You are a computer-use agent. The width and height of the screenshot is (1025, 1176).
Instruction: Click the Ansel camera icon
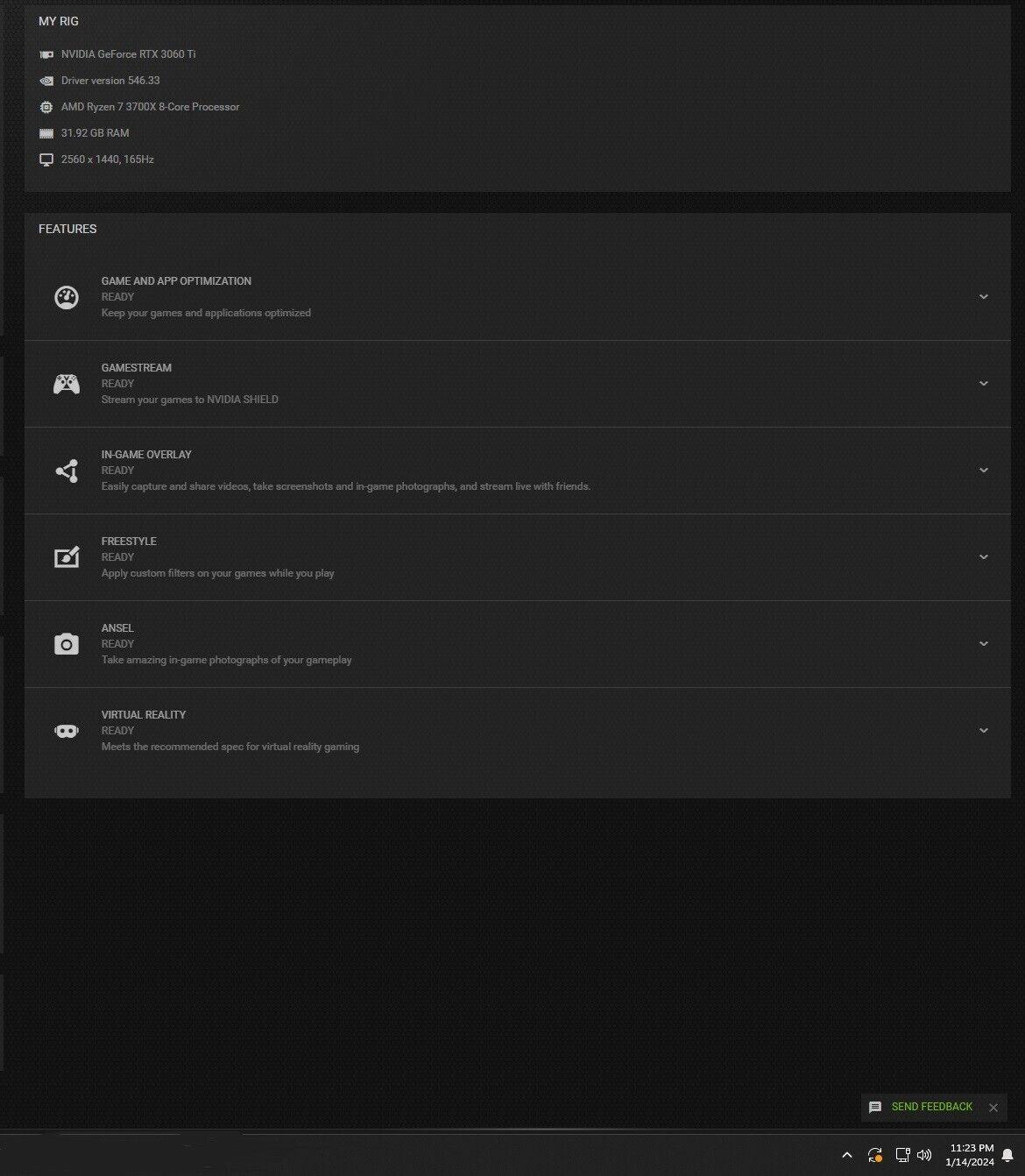67,644
